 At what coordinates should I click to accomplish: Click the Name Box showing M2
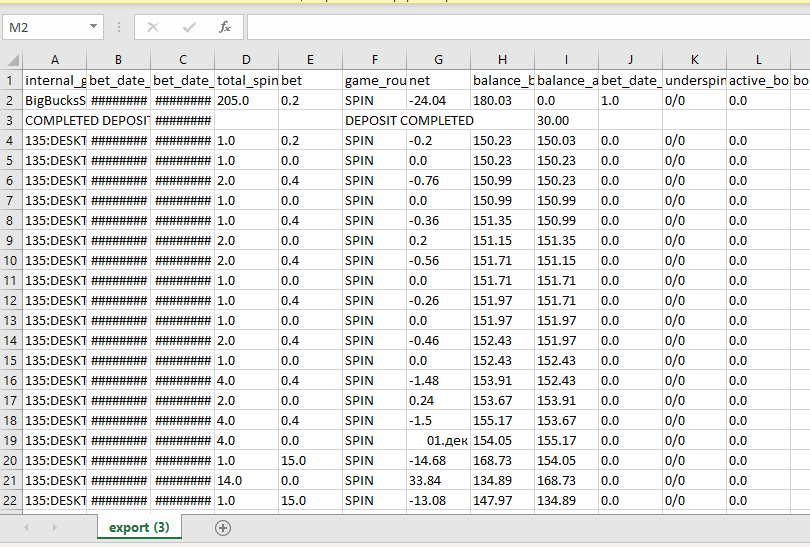(x=45, y=27)
